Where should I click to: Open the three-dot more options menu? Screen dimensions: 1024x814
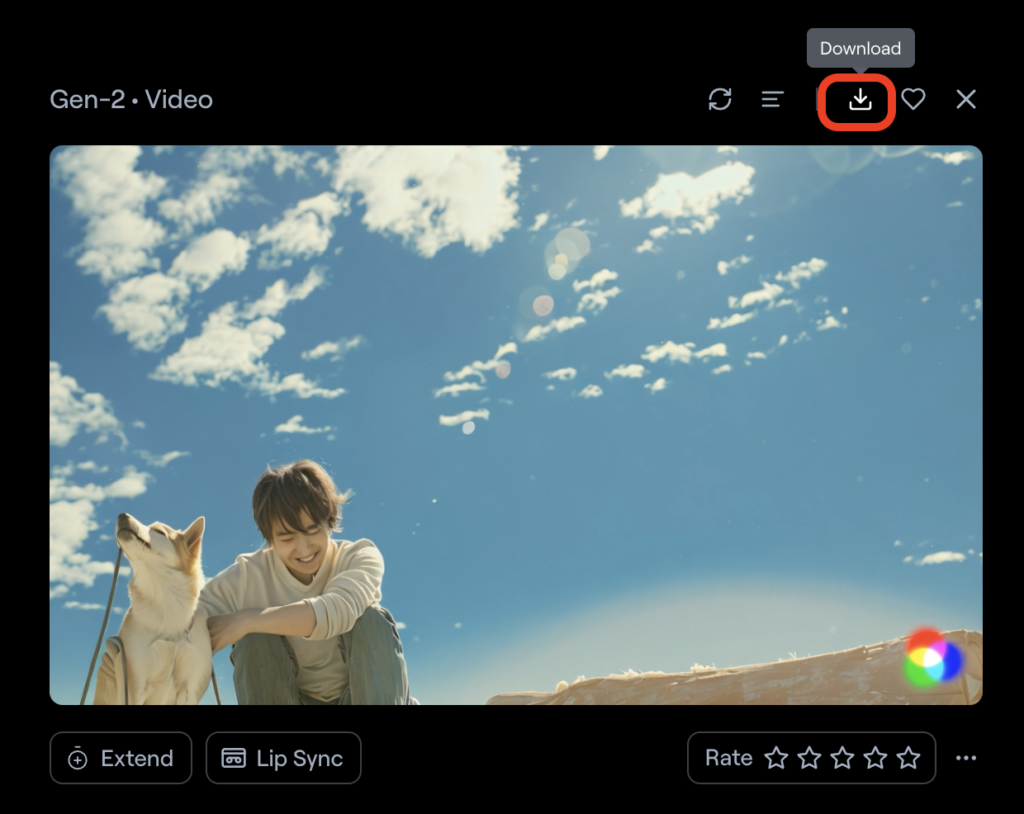click(x=965, y=758)
